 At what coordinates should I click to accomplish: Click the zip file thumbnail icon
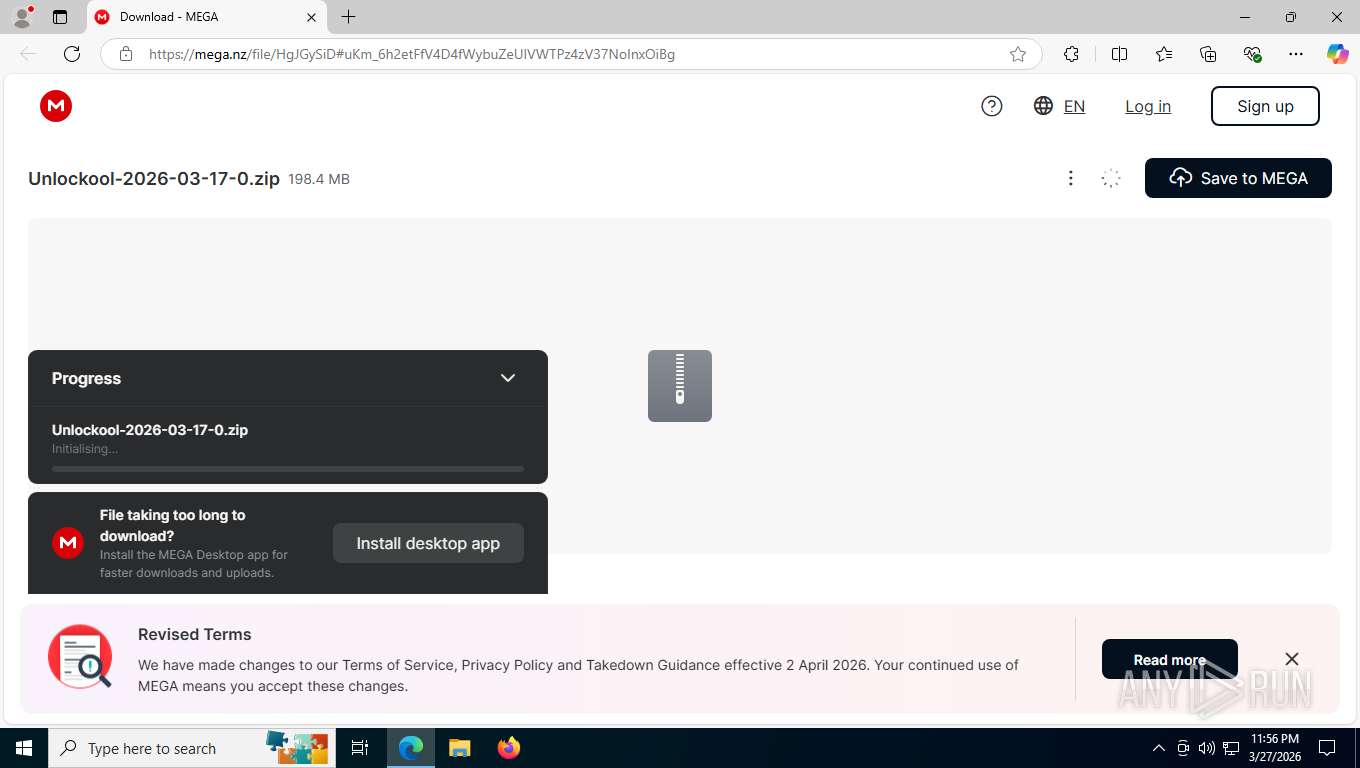click(680, 386)
